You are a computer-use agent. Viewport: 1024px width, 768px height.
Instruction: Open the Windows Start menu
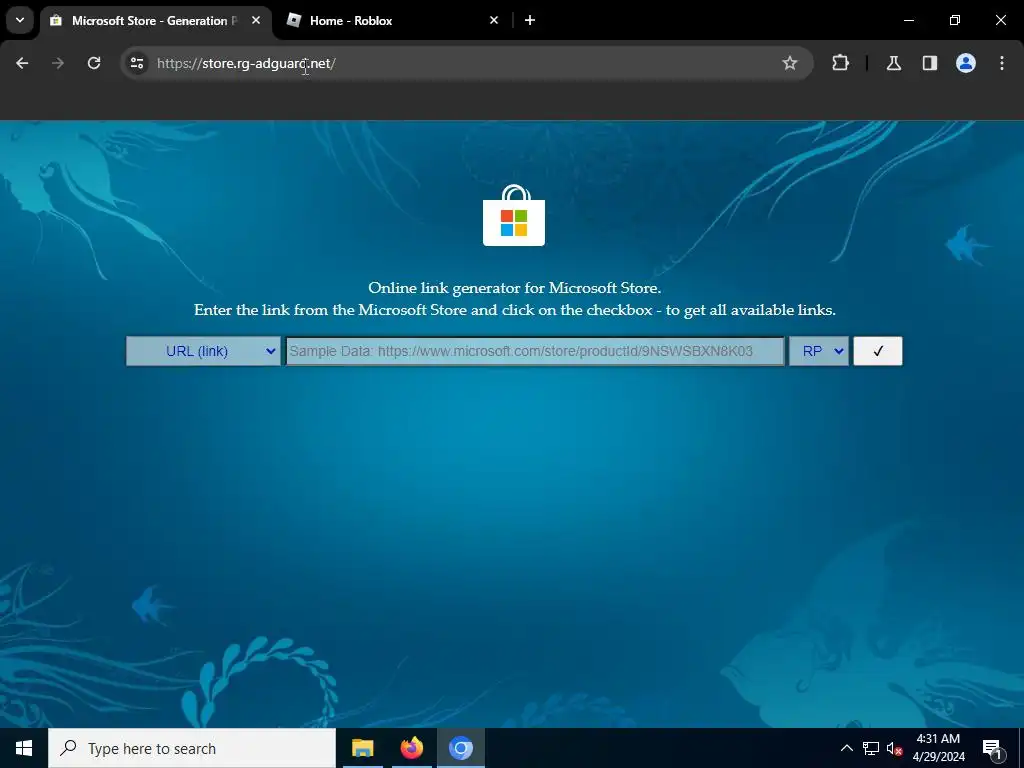[x=24, y=748]
